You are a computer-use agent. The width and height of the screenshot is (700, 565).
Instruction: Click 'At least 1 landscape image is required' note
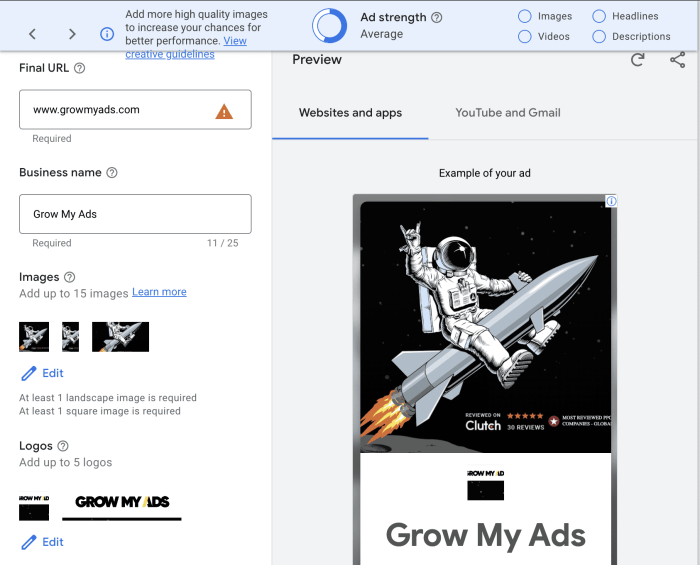[108, 398]
